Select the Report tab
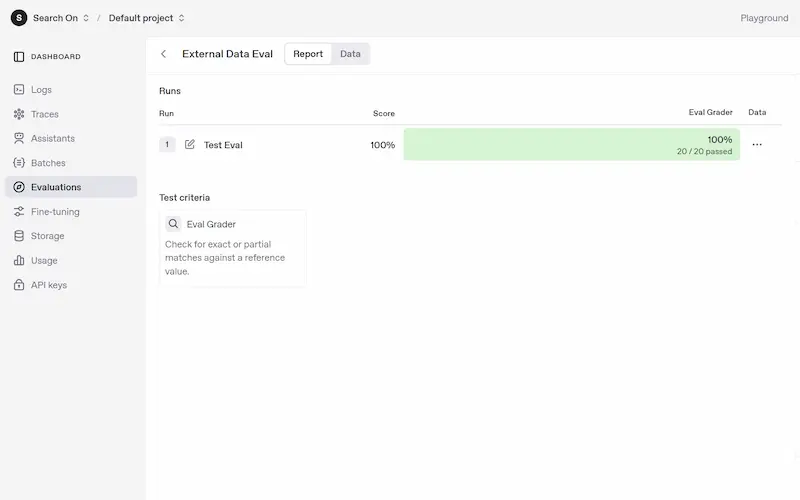The width and height of the screenshot is (800, 500). point(308,54)
